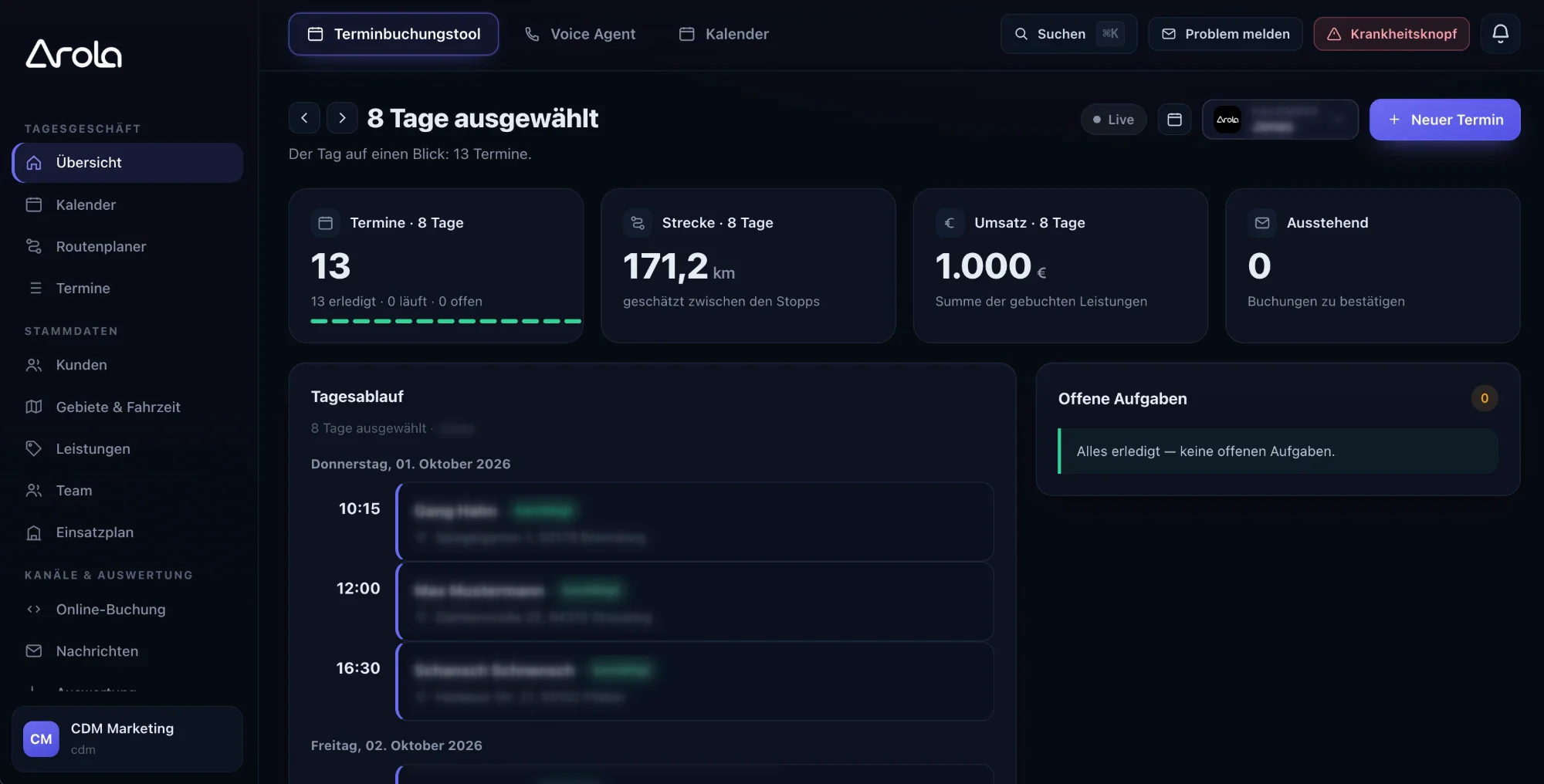Click the CM avatar badge
1544x784 pixels.
[x=41, y=738]
